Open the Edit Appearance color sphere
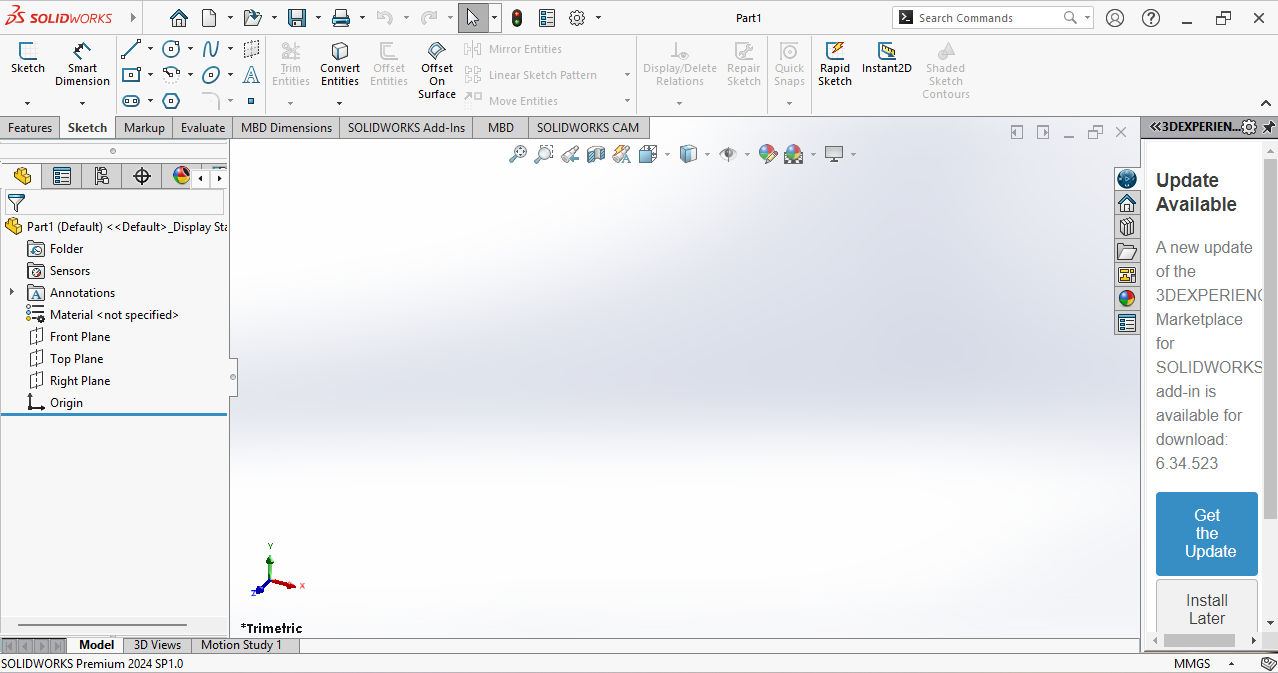Viewport: 1278px width, 673px height. [x=767, y=154]
